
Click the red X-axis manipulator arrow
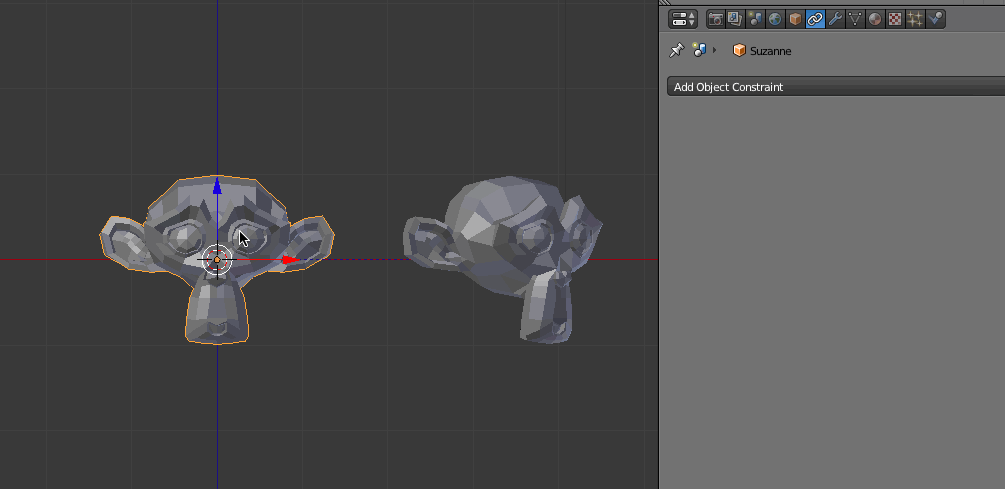pos(290,260)
